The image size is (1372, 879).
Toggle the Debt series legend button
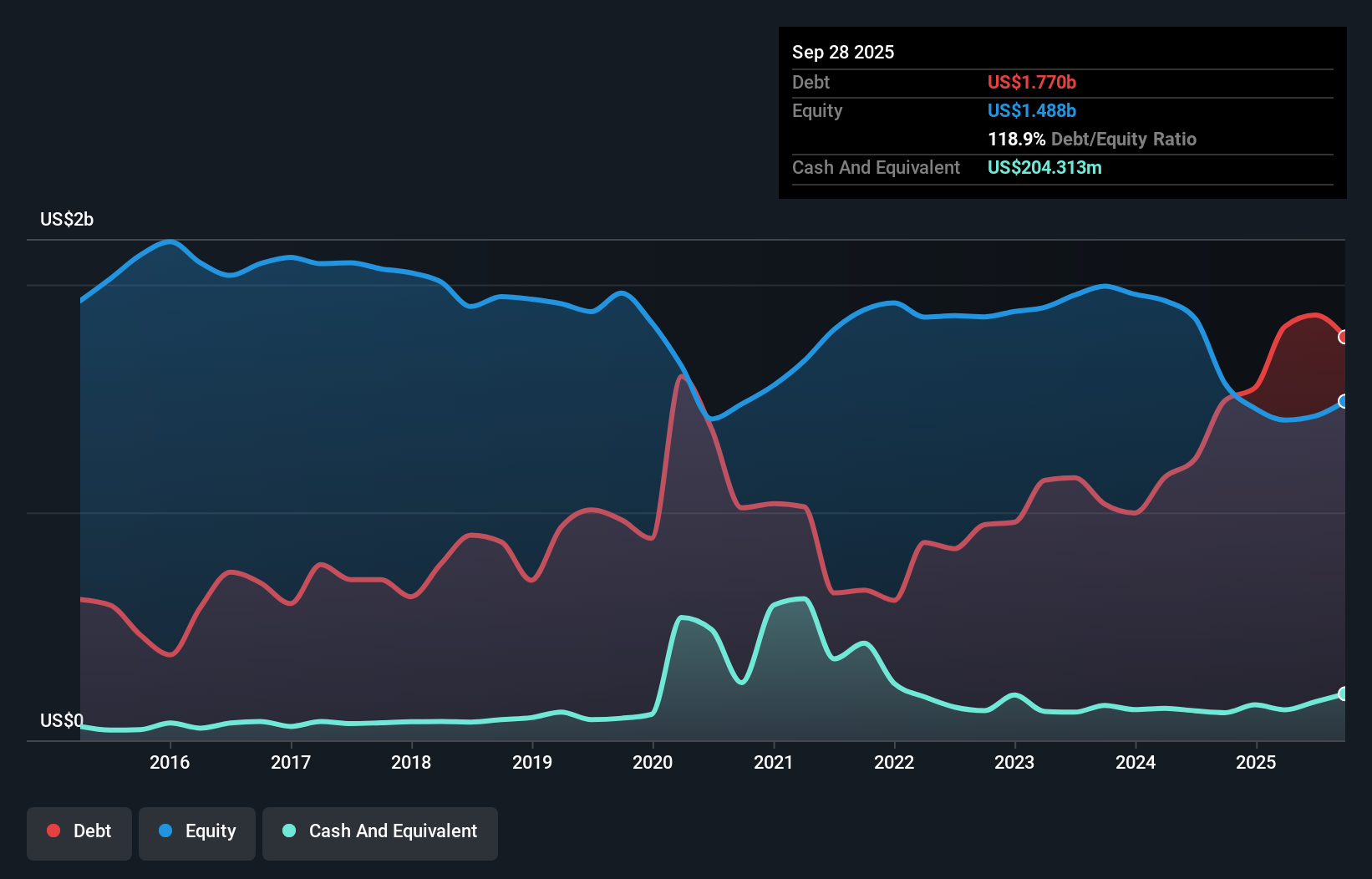pos(79,833)
